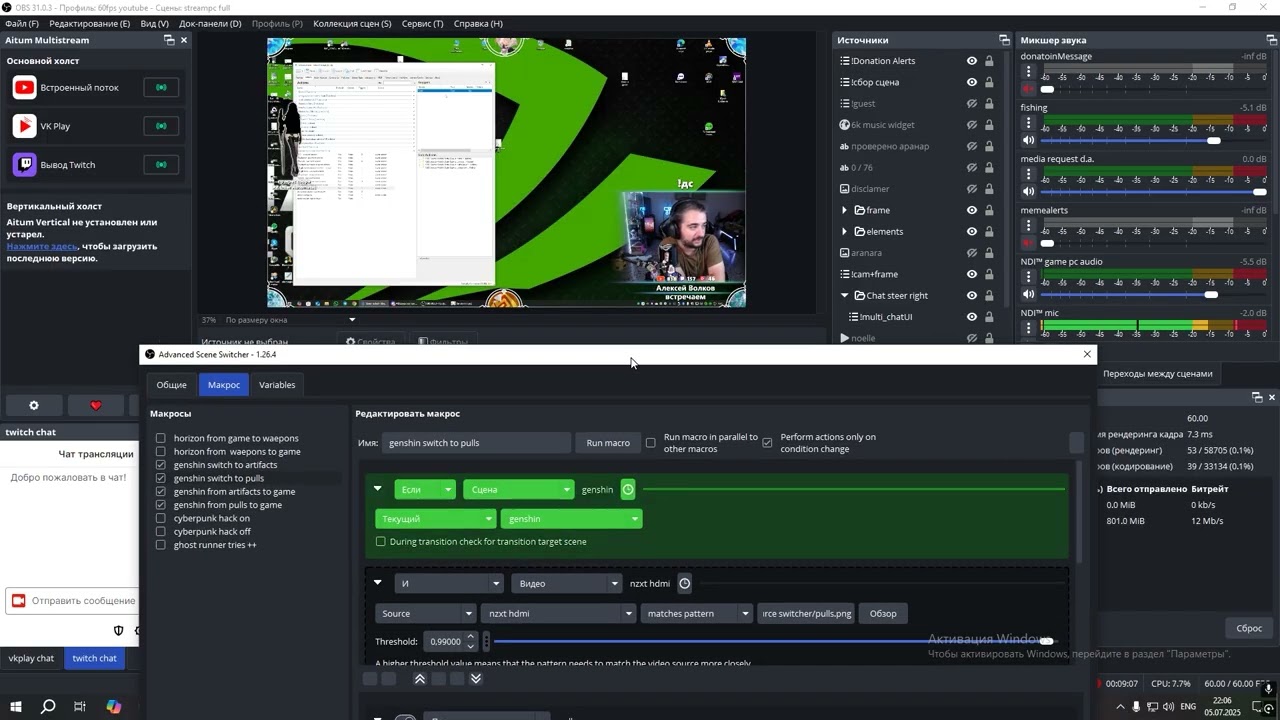Enable During transition check for target scene

click(380, 541)
